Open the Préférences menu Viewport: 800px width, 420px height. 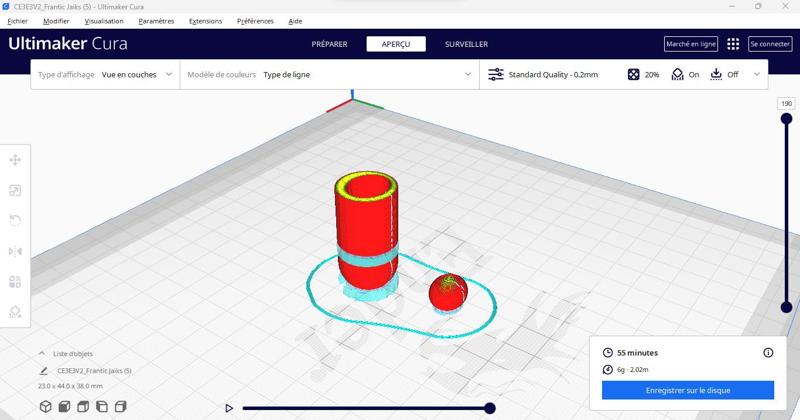click(255, 21)
